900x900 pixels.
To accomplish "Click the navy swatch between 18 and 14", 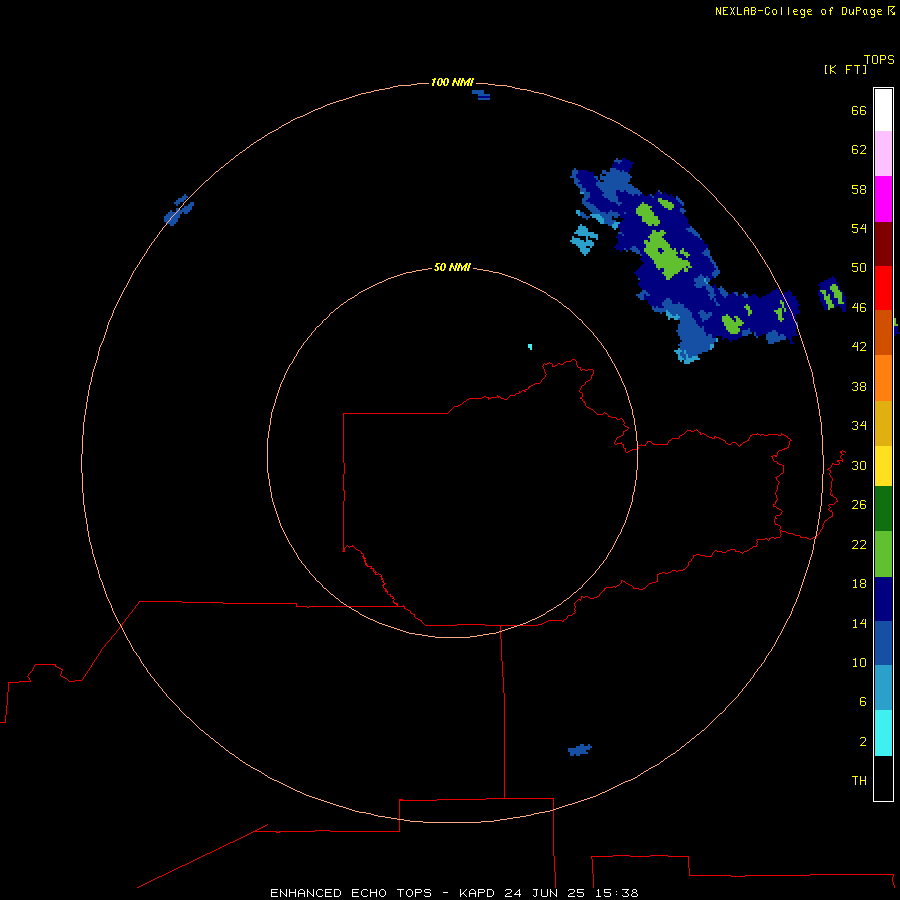I will [883, 599].
